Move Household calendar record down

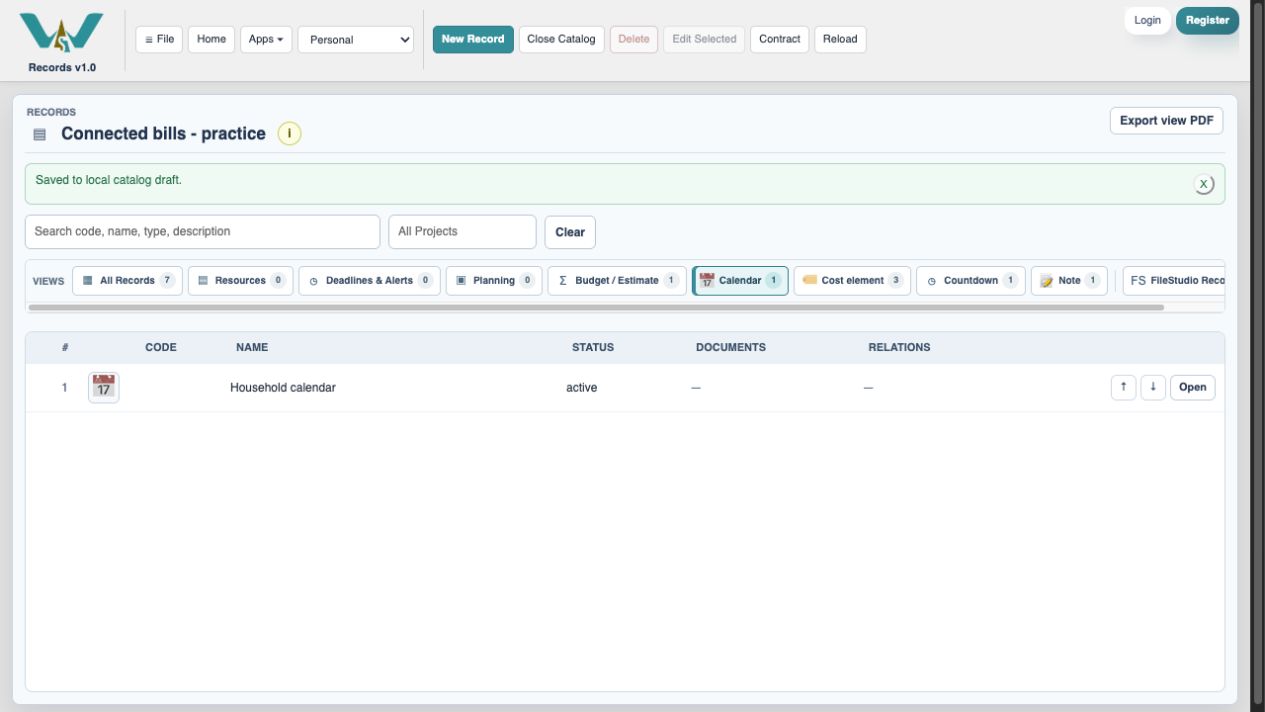coord(1153,388)
